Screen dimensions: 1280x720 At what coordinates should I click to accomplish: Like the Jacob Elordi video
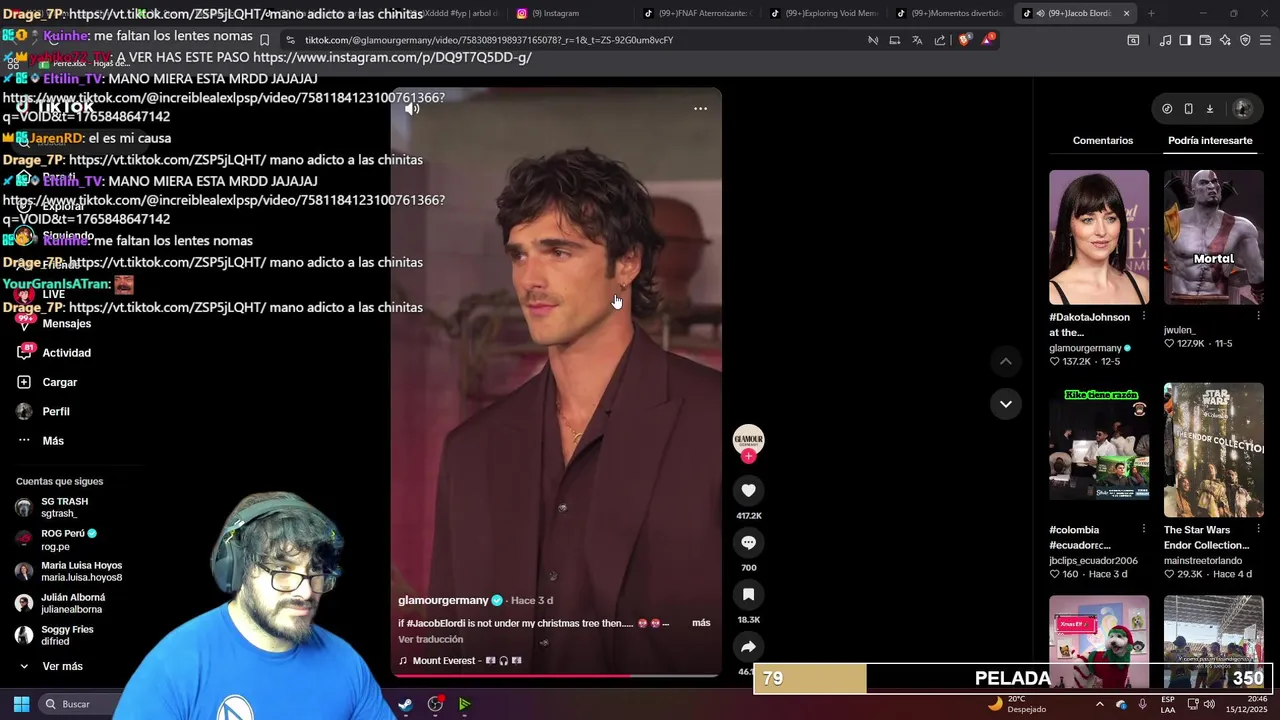pos(748,490)
